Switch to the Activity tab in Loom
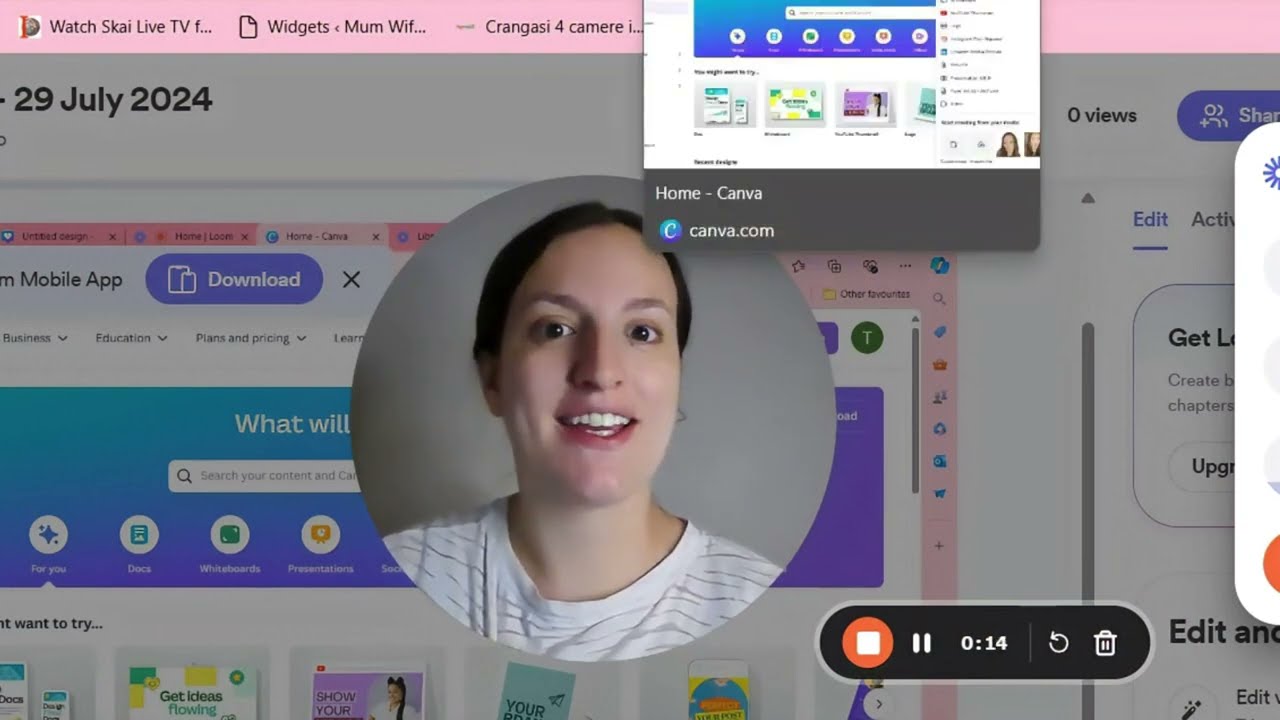 click(1213, 219)
